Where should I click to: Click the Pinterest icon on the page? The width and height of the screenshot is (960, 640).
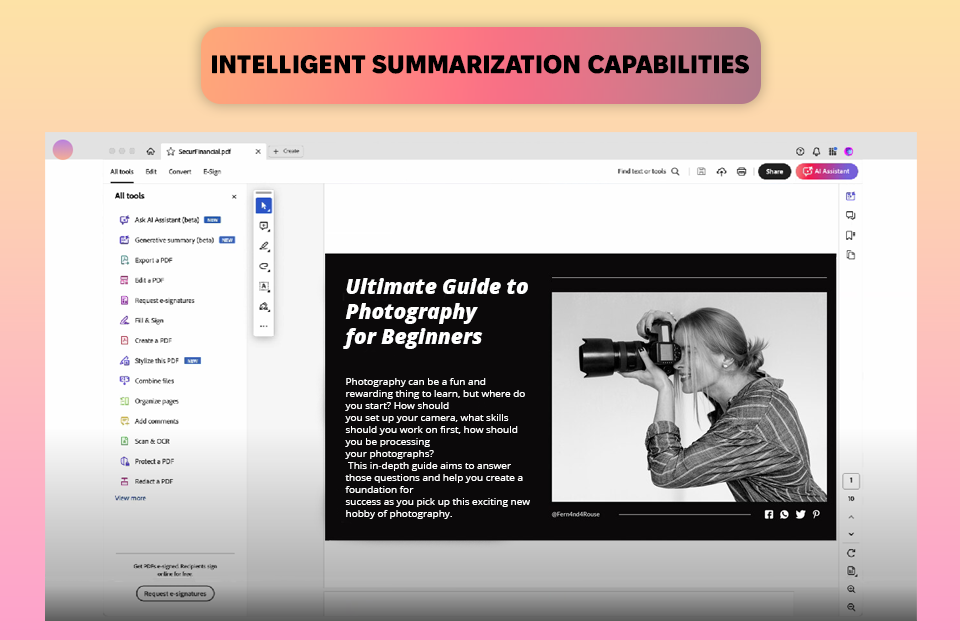coord(816,514)
